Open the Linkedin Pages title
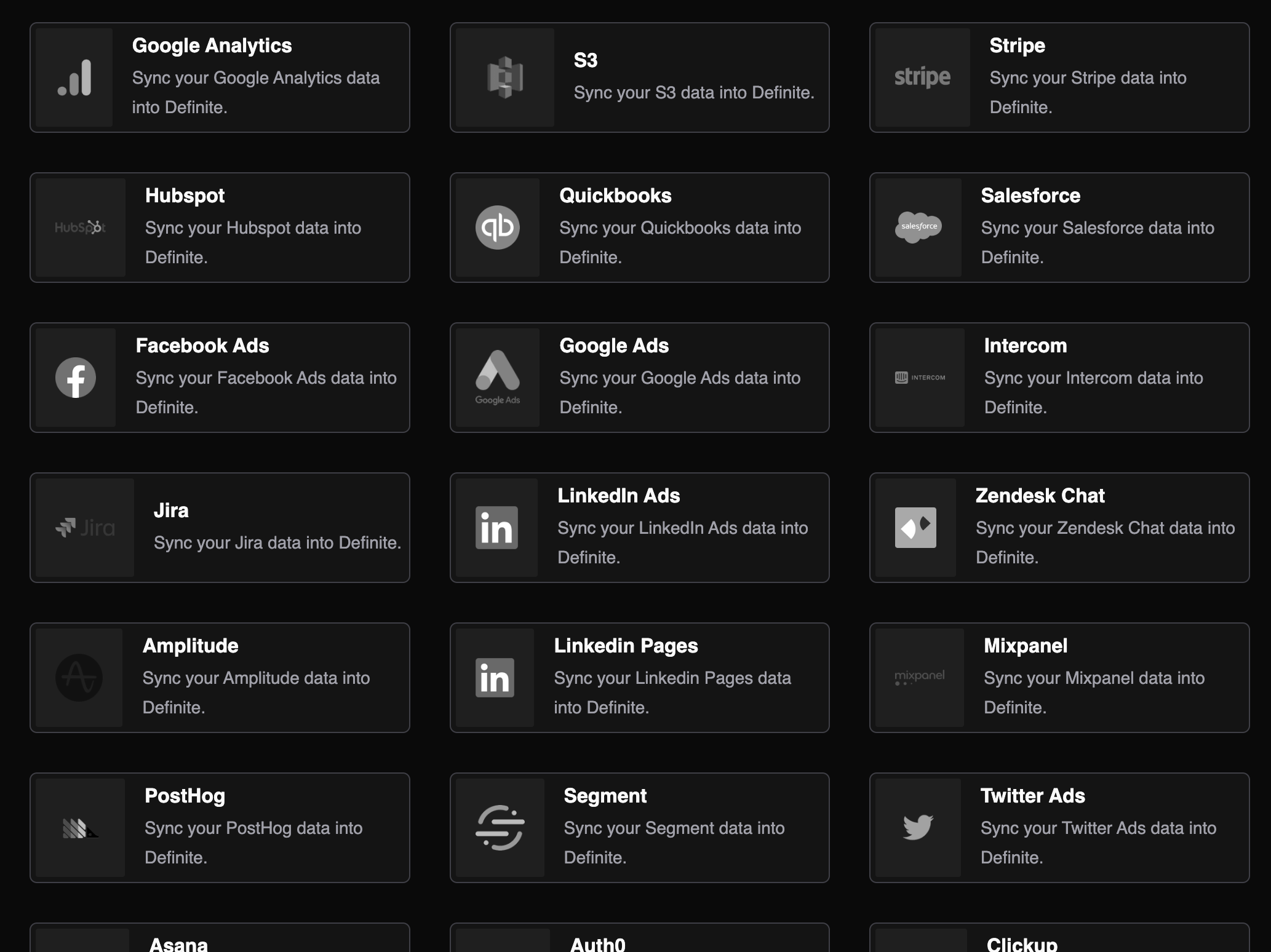This screenshot has width=1271, height=952. tap(626, 646)
